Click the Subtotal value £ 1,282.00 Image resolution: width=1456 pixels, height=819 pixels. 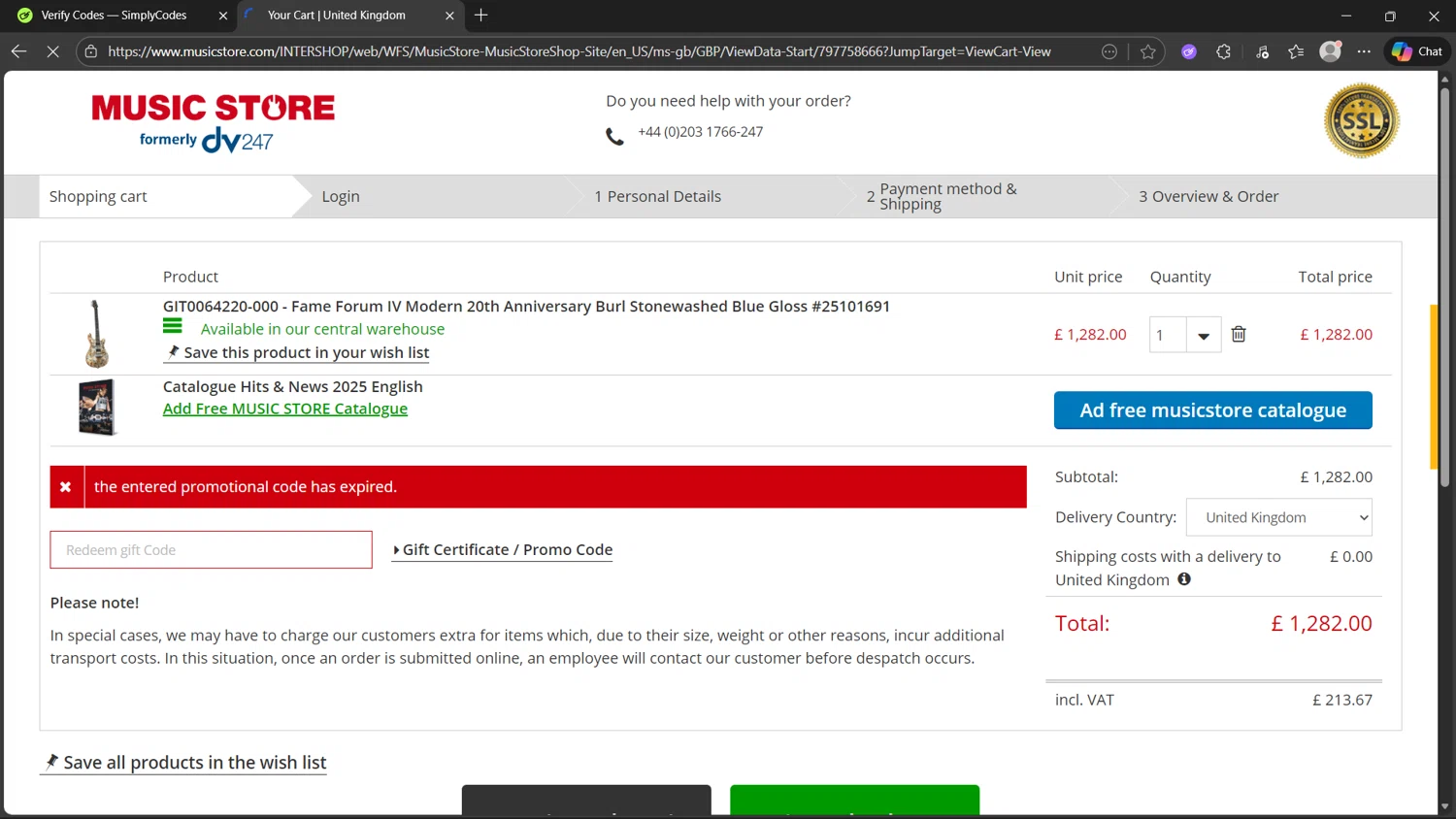coord(1336,476)
